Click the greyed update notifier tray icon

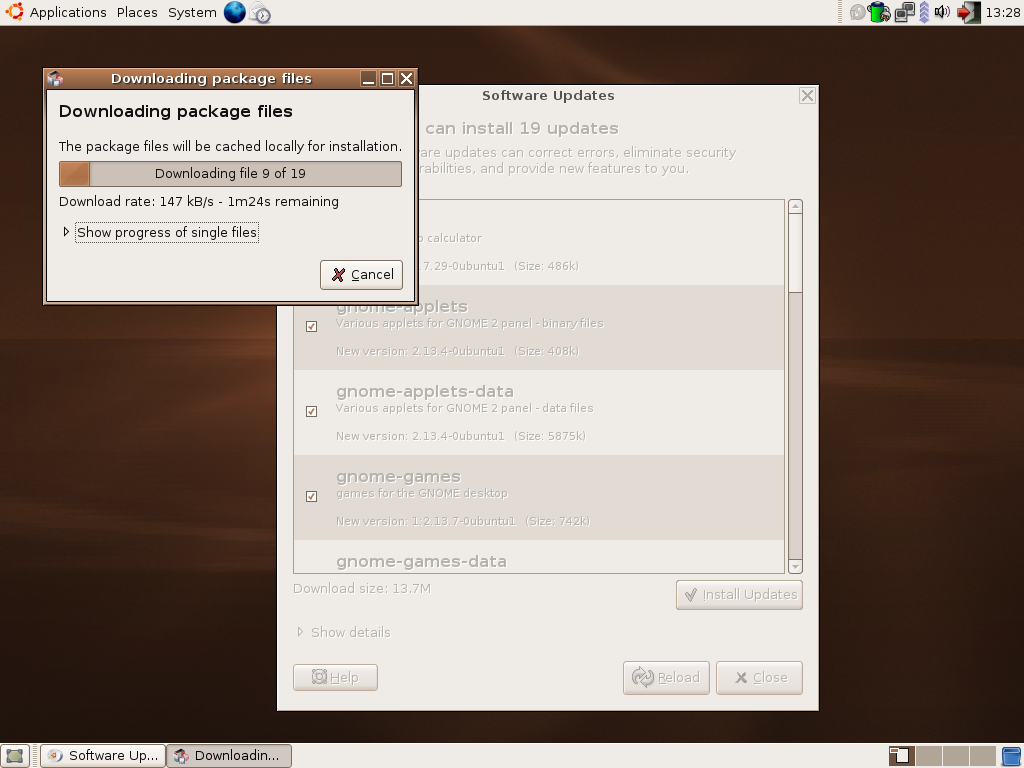(x=857, y=12)
